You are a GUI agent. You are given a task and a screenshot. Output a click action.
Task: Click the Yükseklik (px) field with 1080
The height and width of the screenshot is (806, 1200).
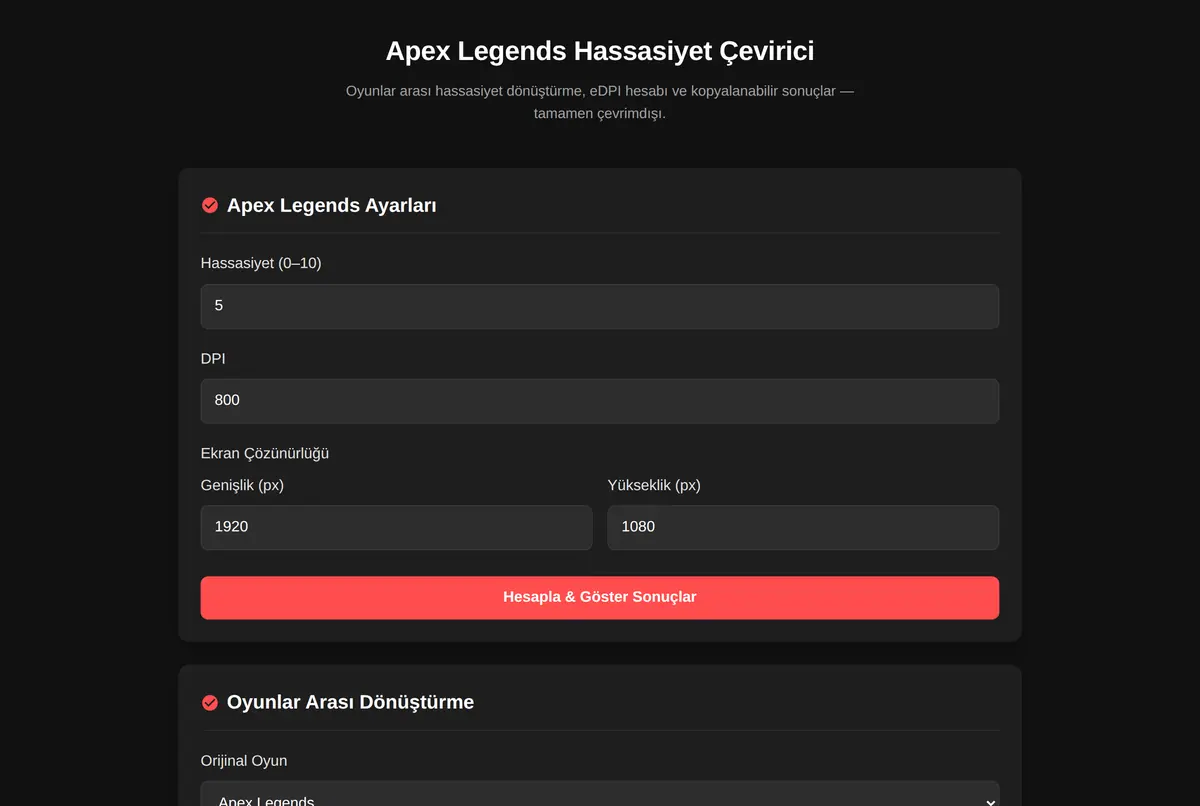pyautogui.click(x=803, y=527)
